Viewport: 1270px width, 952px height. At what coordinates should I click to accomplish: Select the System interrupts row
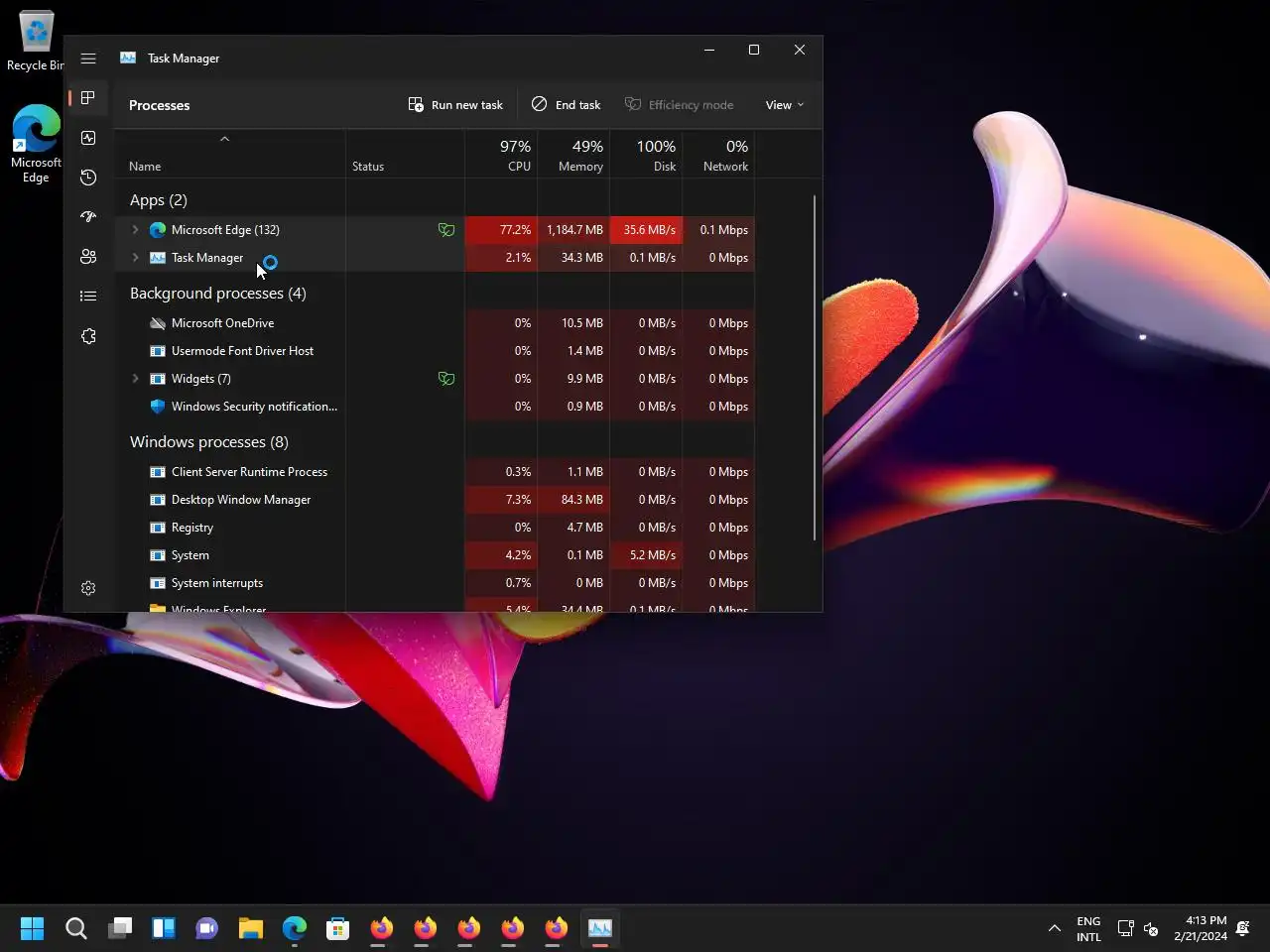435,583
